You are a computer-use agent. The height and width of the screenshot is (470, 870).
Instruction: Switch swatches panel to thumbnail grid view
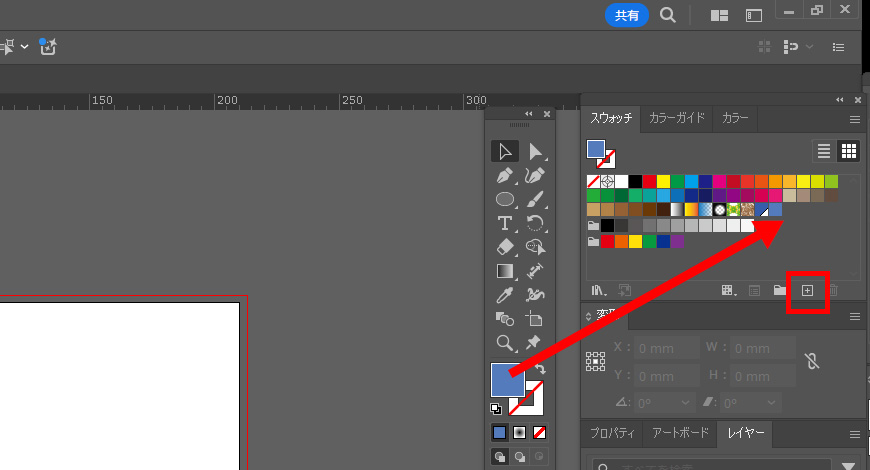pyautogui.click(x=848, y=151)
